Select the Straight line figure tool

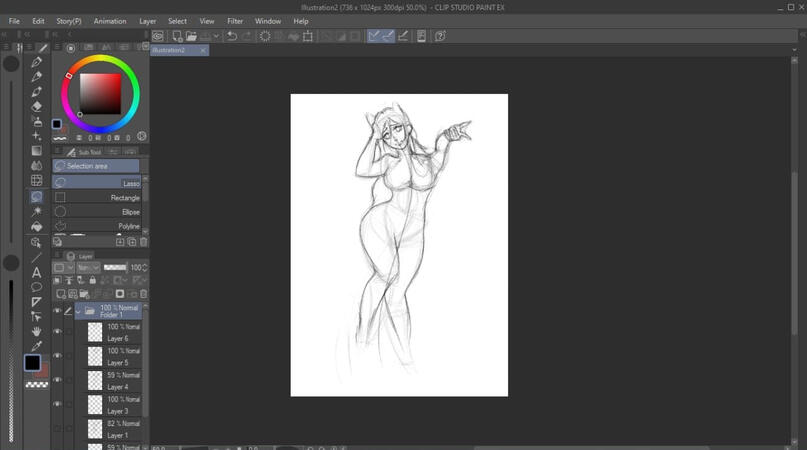coord(37,257)
